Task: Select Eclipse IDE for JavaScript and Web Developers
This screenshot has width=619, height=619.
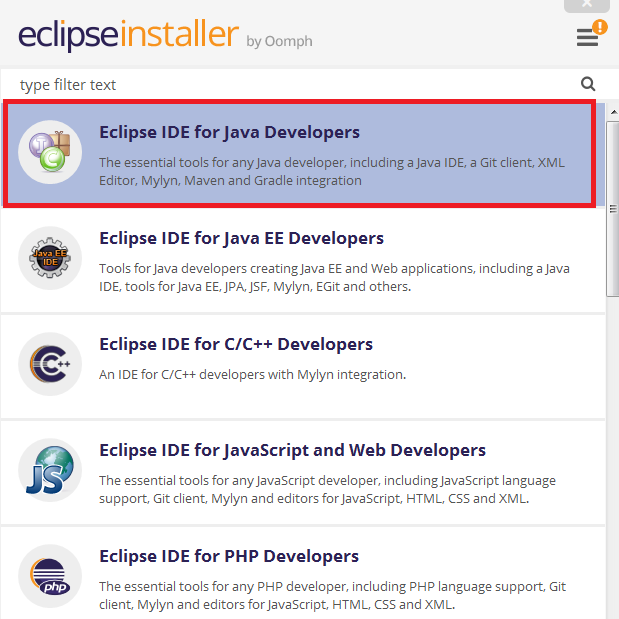Action: tap(302, 473)
